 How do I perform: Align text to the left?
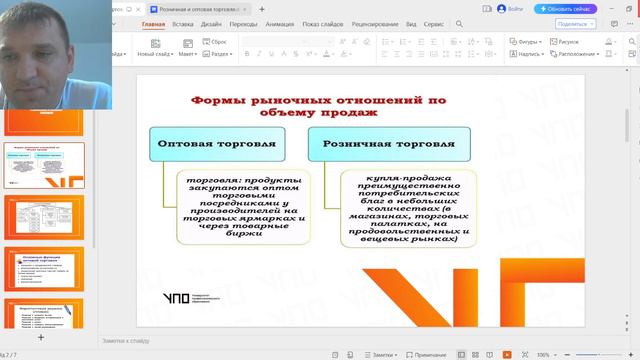click(x=384, y=54)
